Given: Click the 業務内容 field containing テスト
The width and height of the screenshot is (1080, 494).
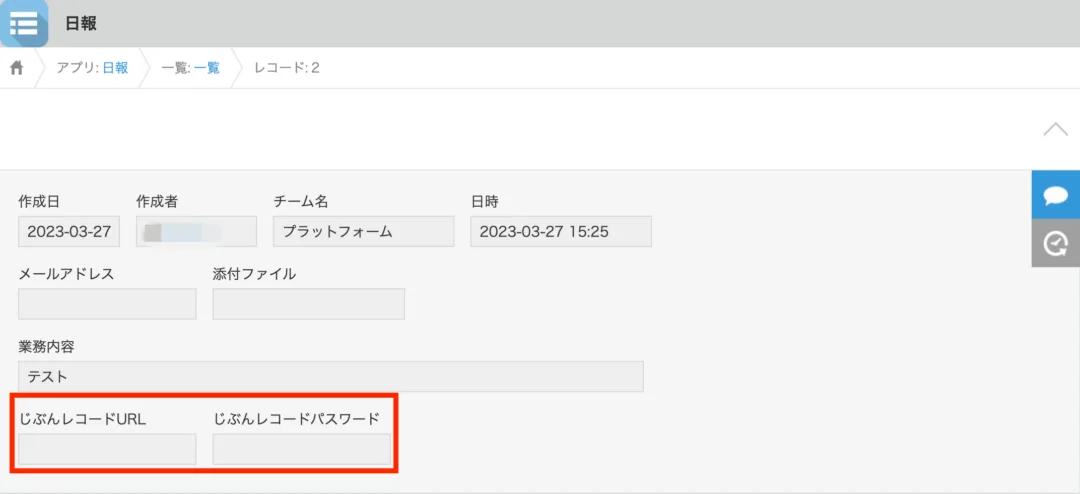Looking at the screenshot, I should (331, 377).
